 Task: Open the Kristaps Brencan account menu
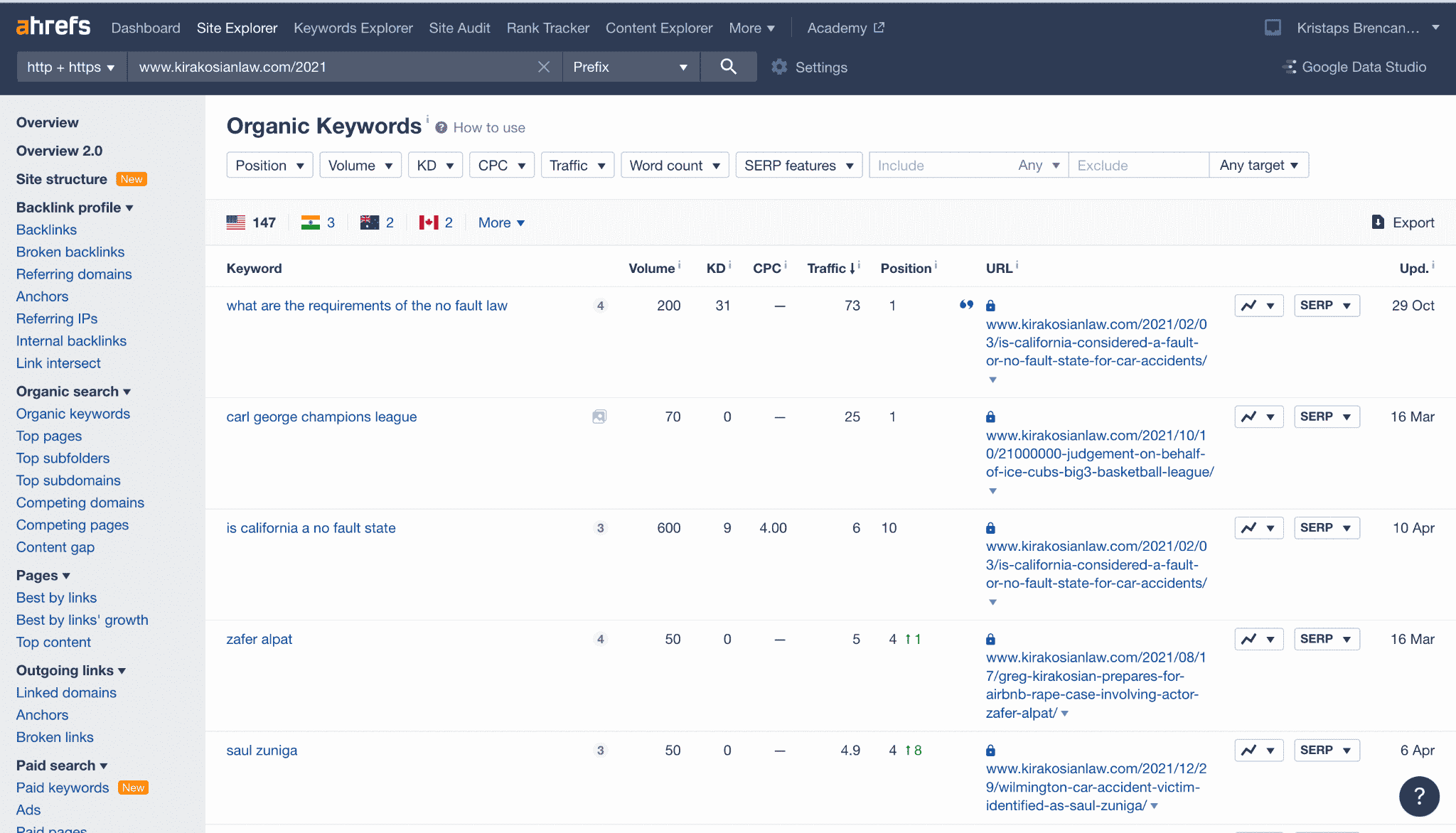pos(1368,28)
